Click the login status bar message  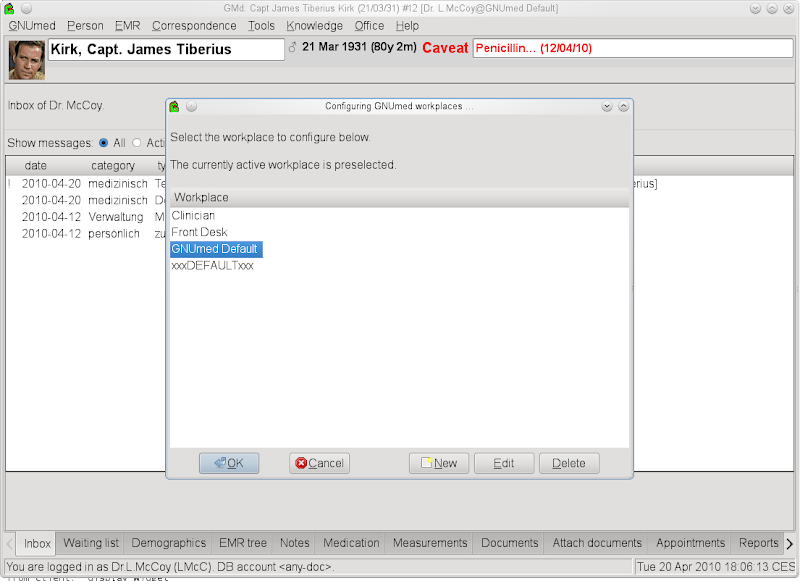(x=170, y=567)
